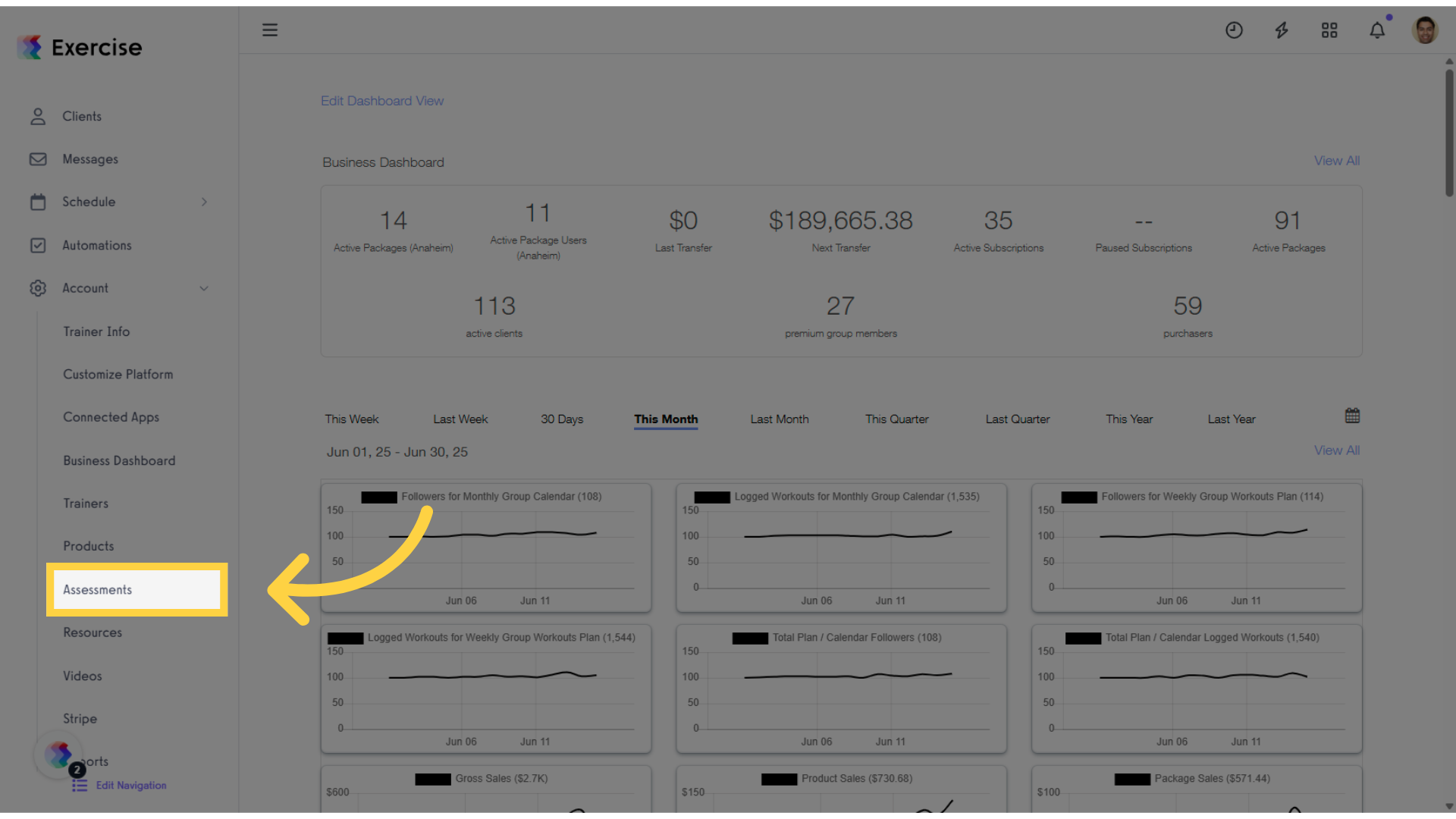Open the calendar date picker icon
This screenshot has height=819, width=1456.
1352,416
